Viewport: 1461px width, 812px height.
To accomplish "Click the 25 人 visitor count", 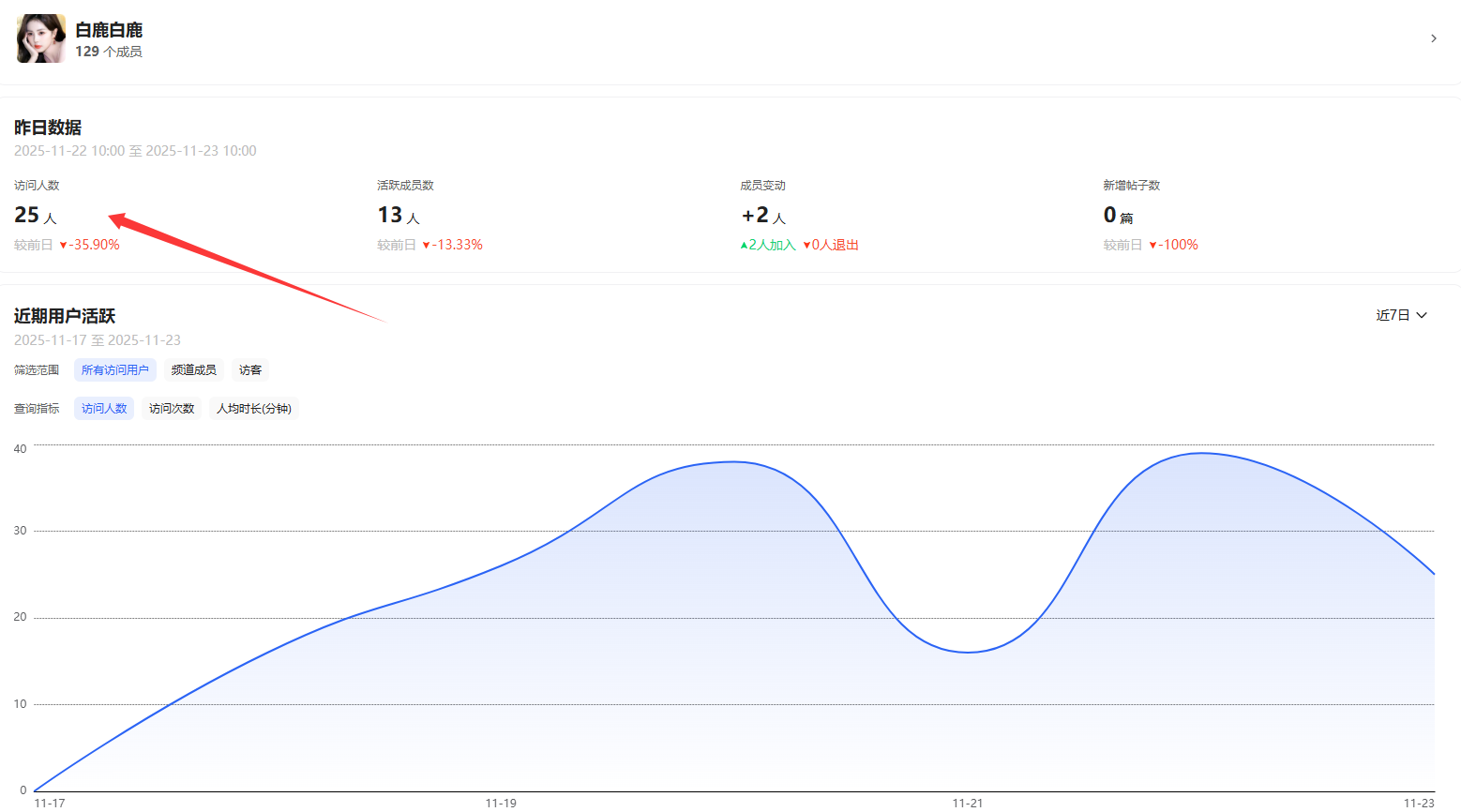I will (35, 216).
